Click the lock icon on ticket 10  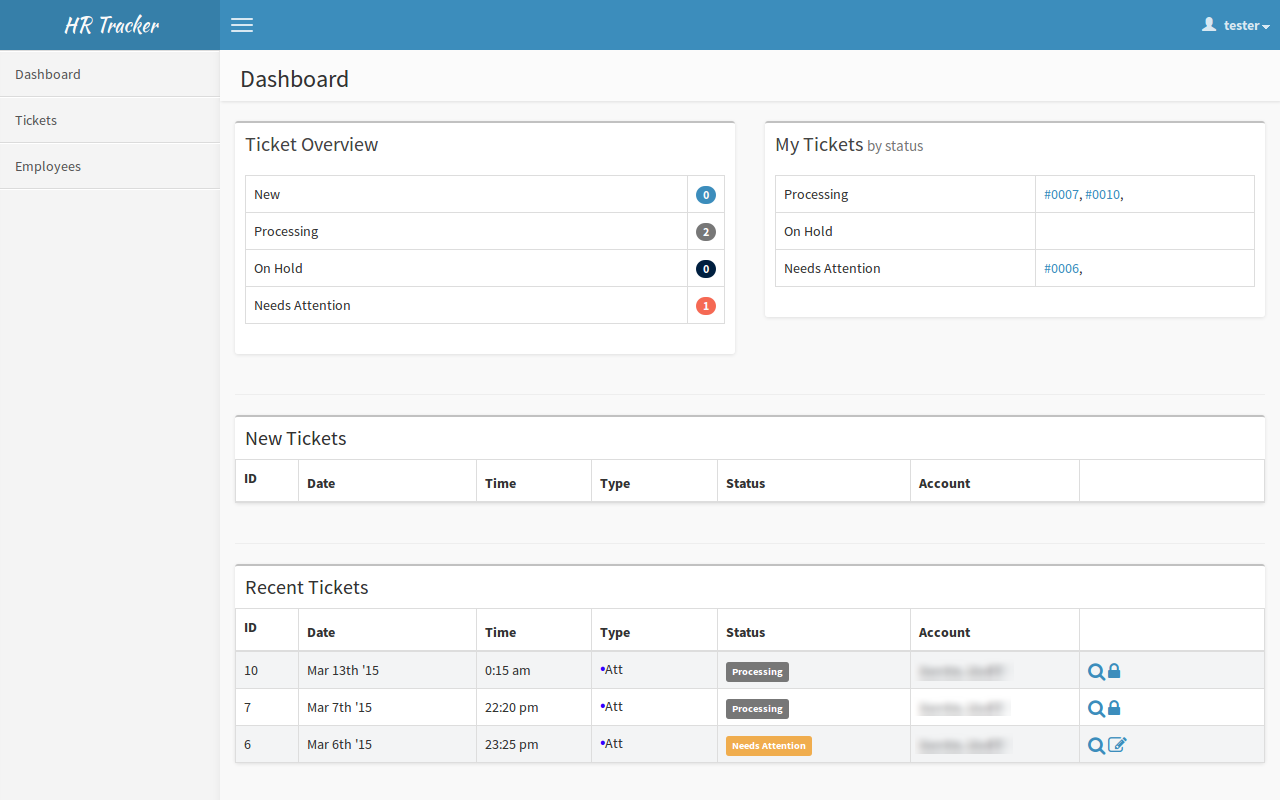coord(1113,671)
